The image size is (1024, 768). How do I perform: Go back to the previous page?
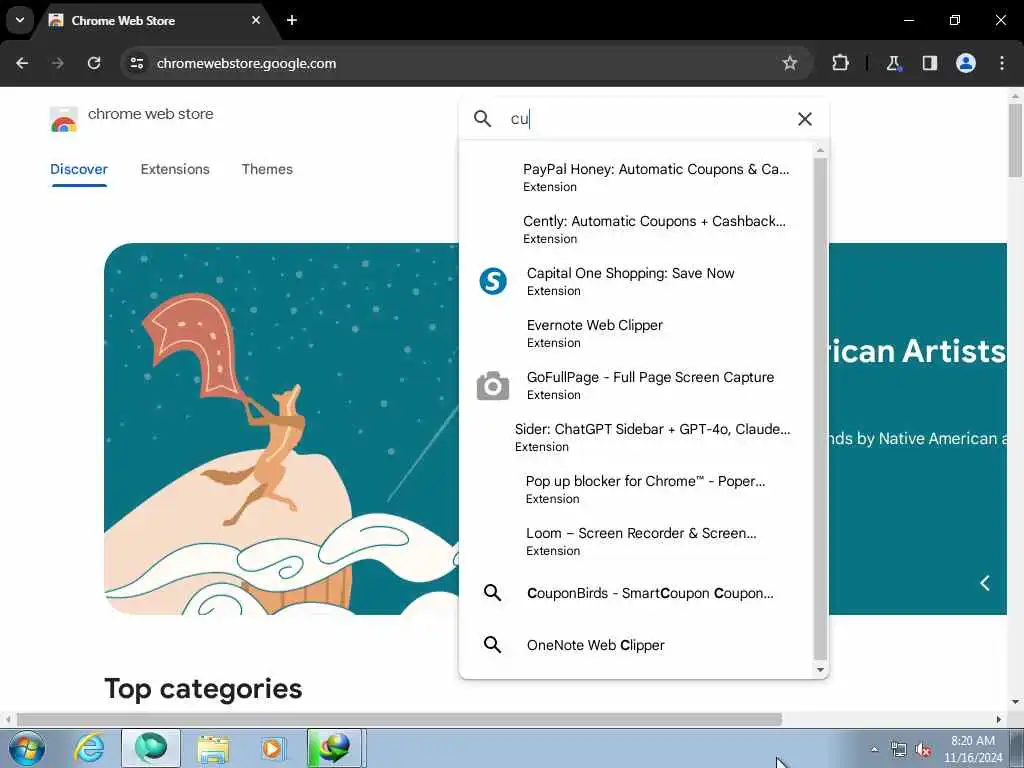pyautogui.click(x=22, y=63)
